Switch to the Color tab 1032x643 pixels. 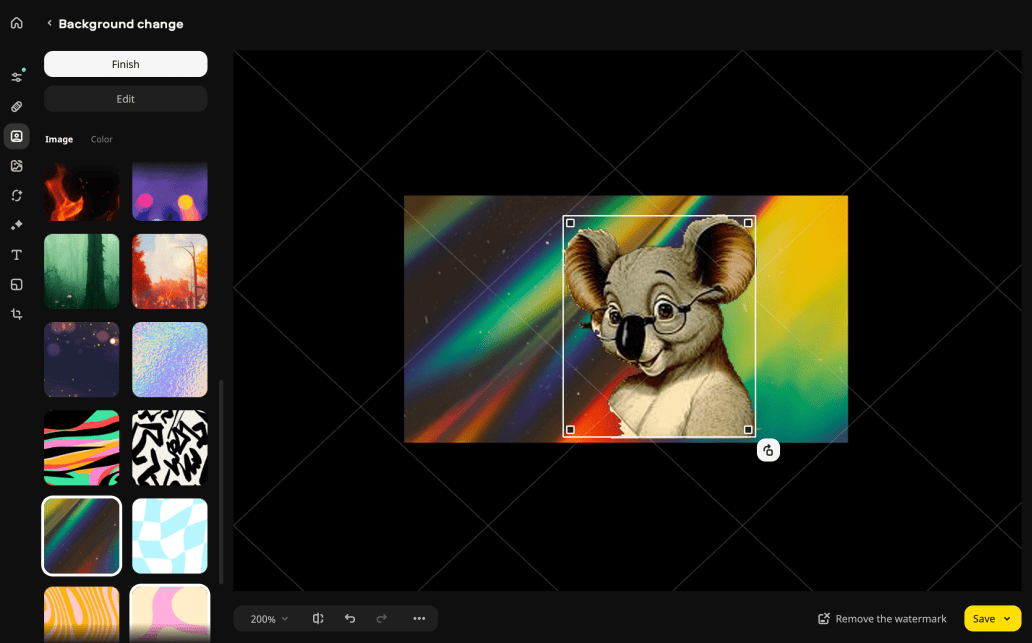102,140
